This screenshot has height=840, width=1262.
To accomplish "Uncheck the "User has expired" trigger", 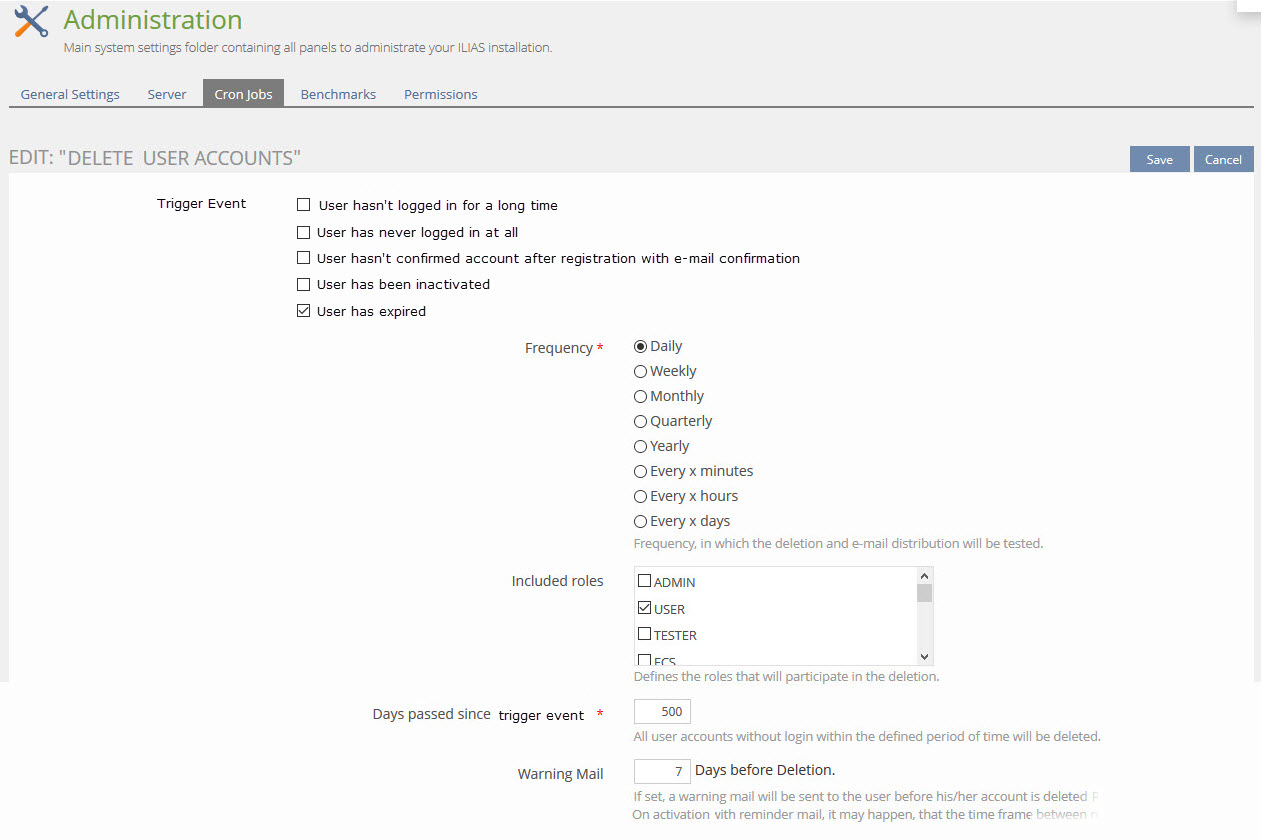I will 304,311.
